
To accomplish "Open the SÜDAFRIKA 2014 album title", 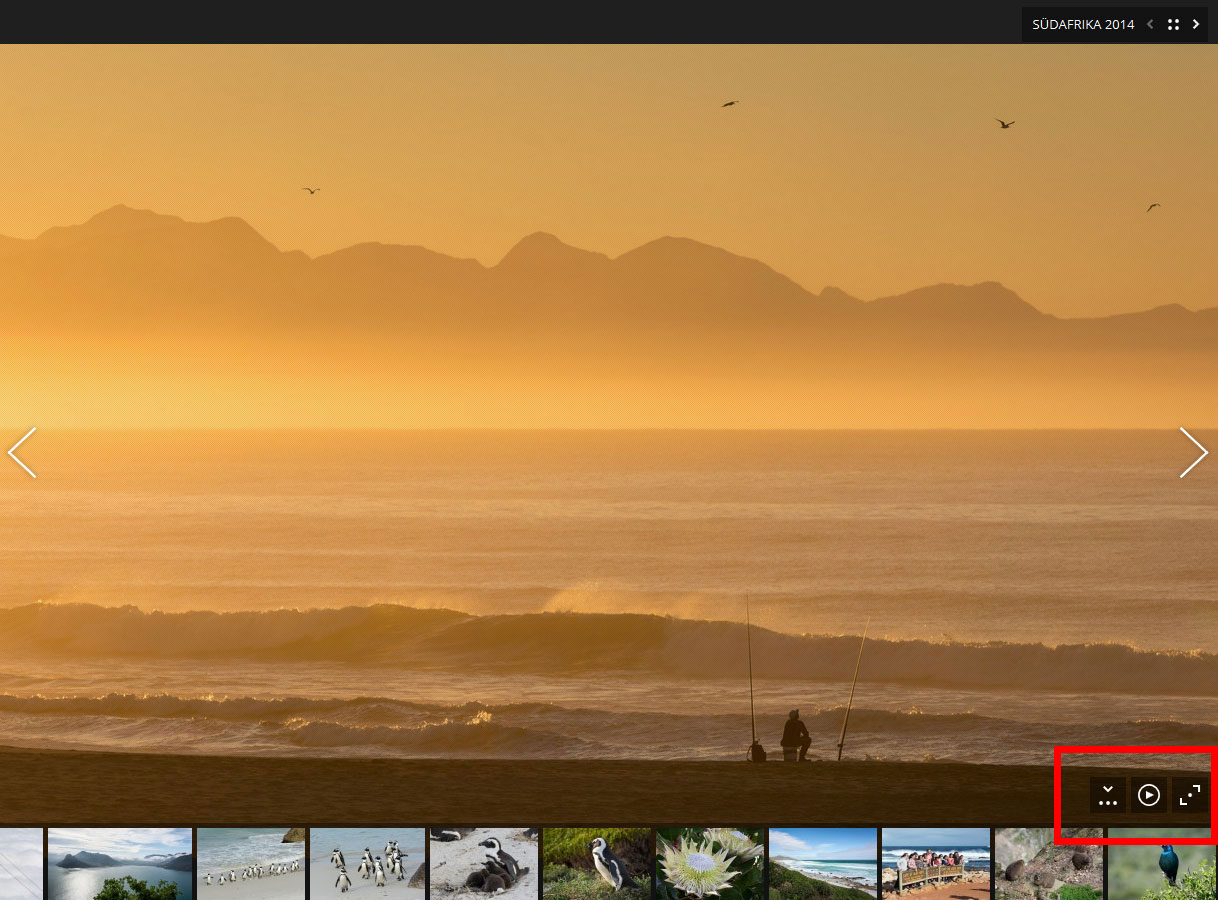I will [1083, 24].
